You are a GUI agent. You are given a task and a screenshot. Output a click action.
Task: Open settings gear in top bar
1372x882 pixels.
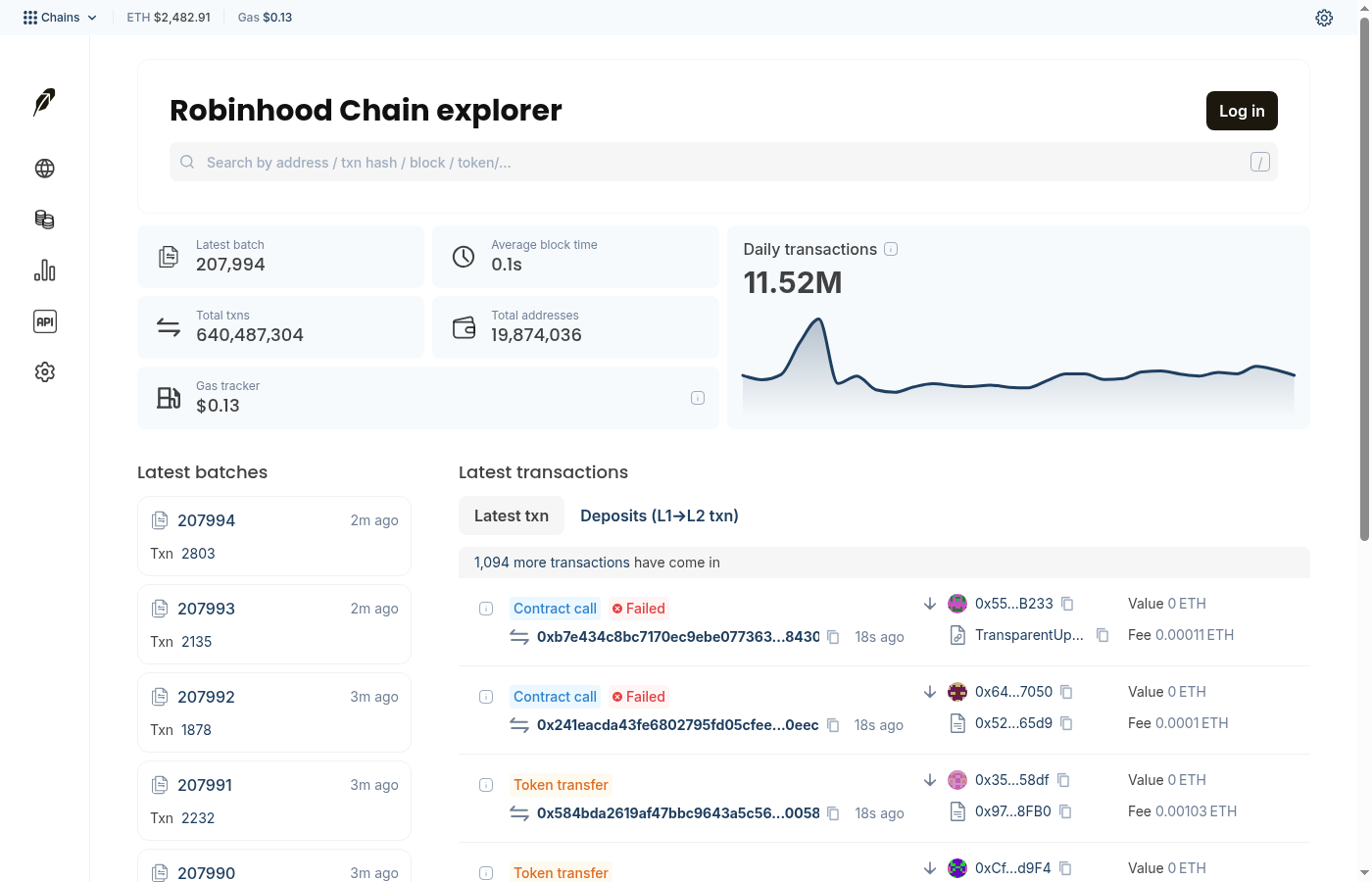tap(1324, 18)
